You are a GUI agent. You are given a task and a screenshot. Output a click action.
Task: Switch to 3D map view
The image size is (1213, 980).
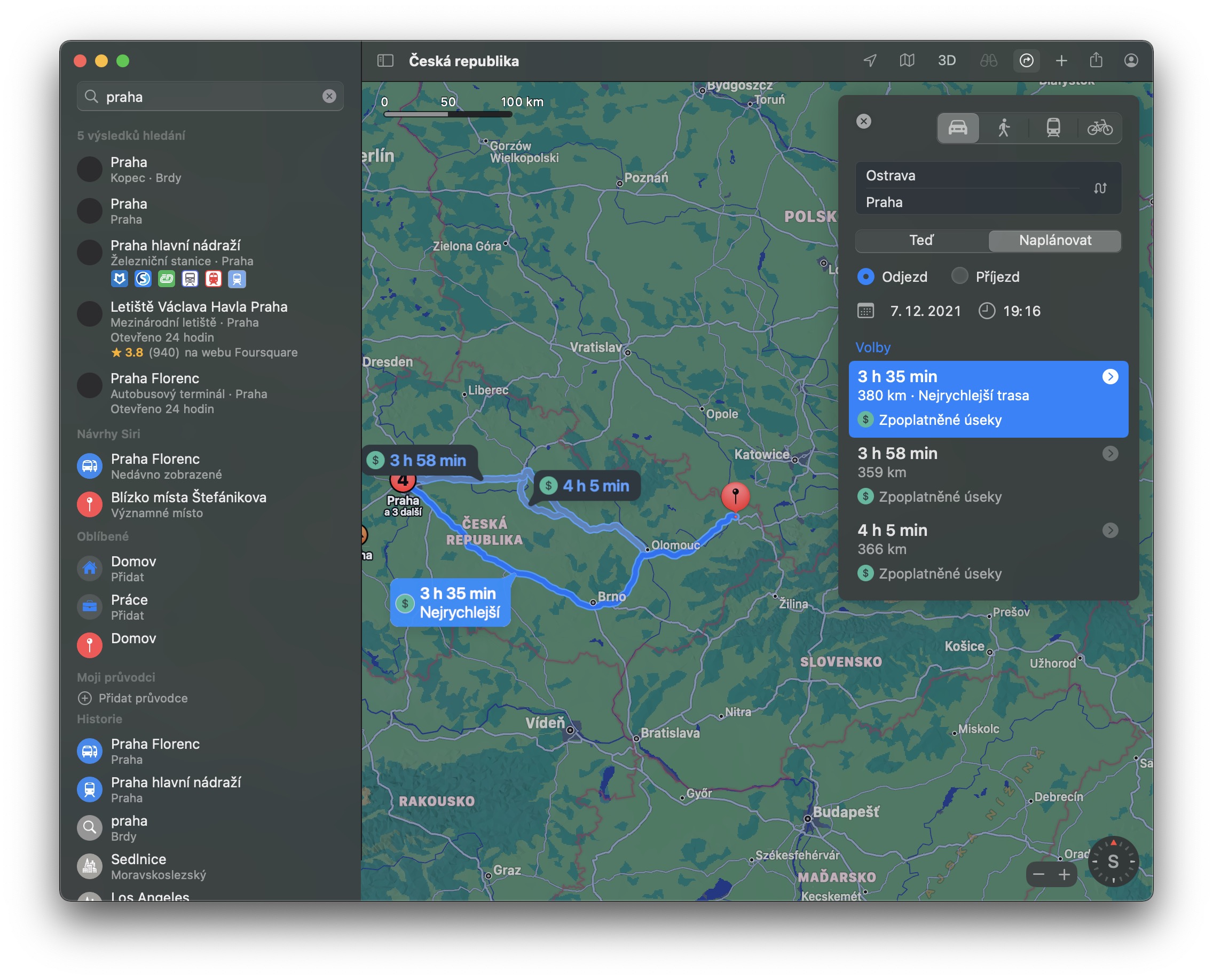[947, 60]
